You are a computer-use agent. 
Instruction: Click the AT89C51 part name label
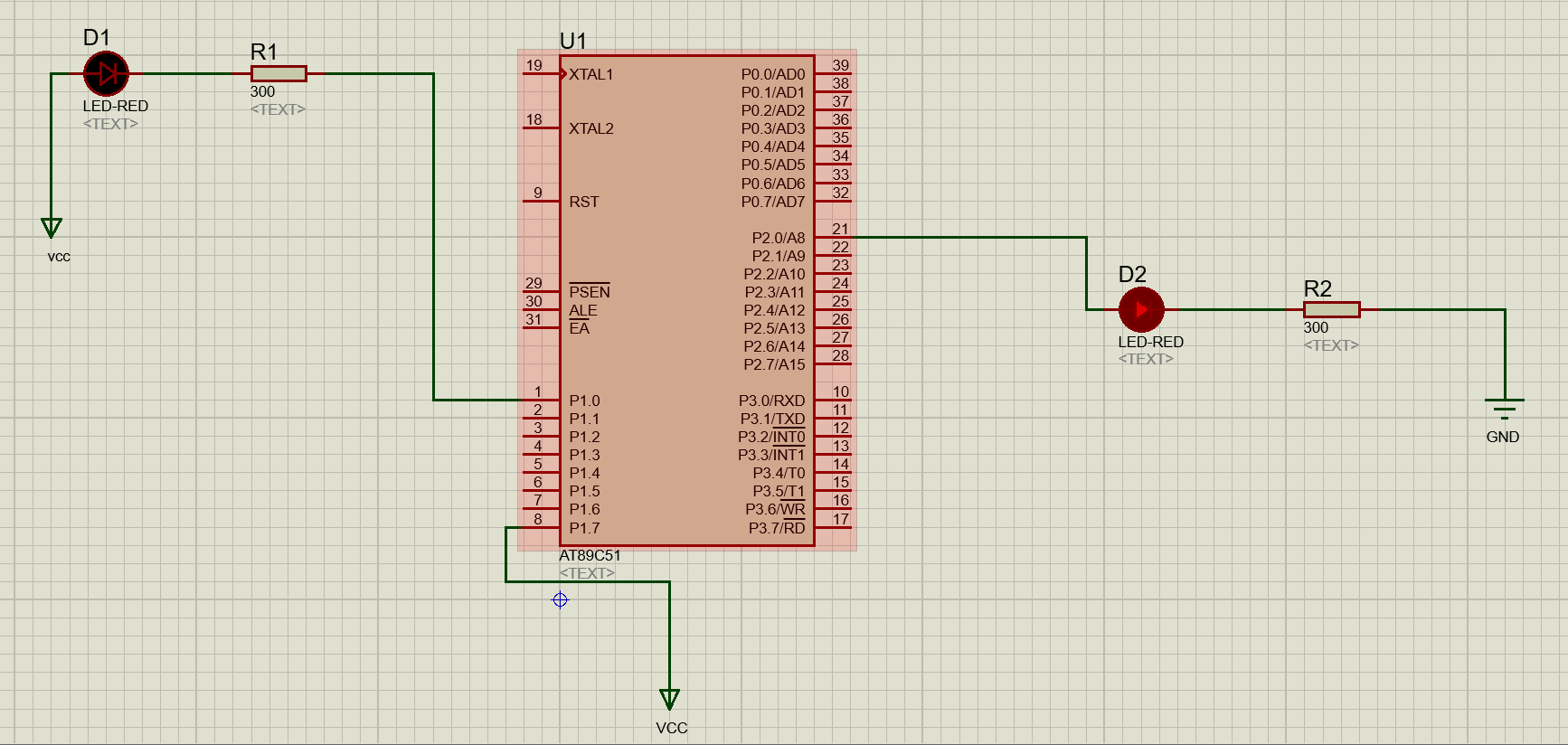pyautogui.click(x=590, y=555)
